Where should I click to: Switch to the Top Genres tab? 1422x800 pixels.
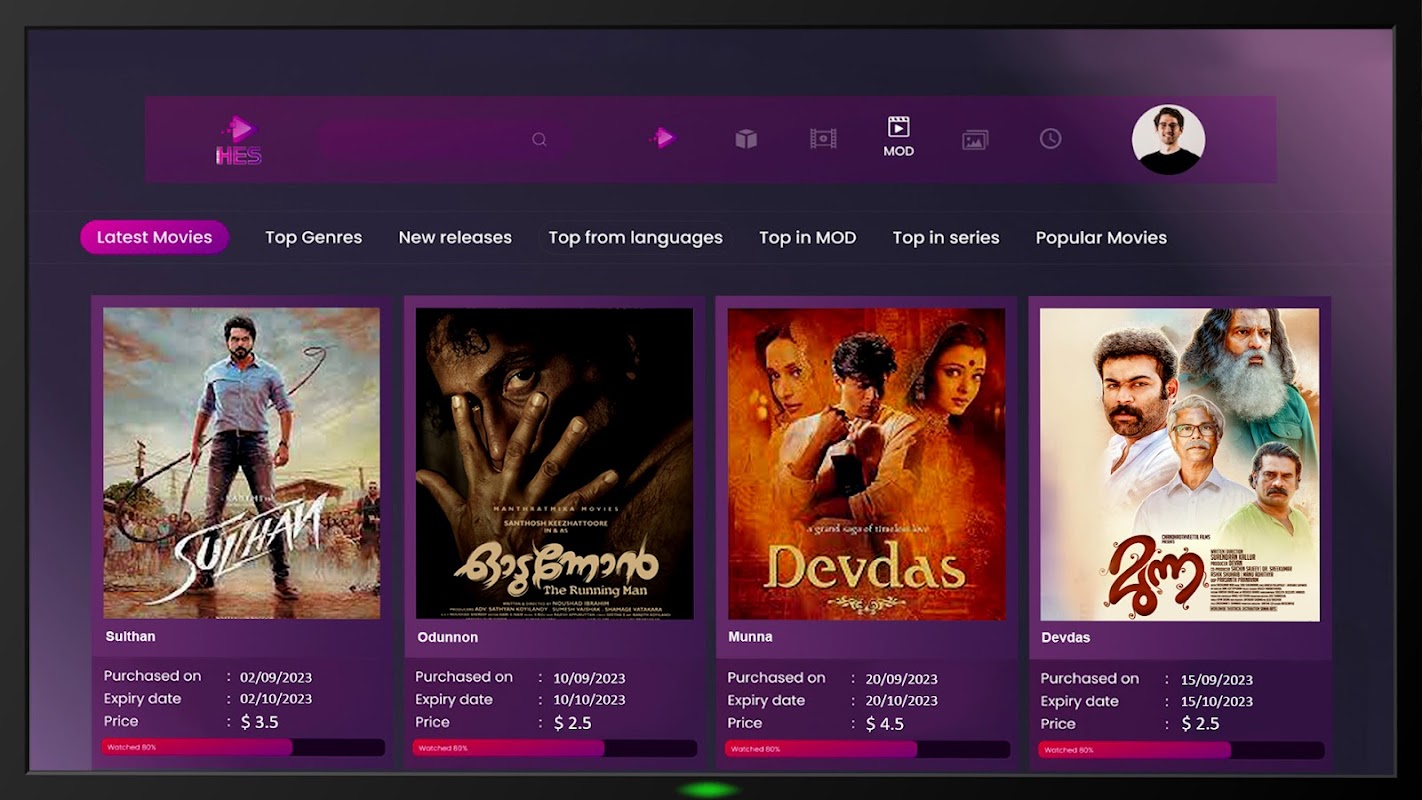313,237
